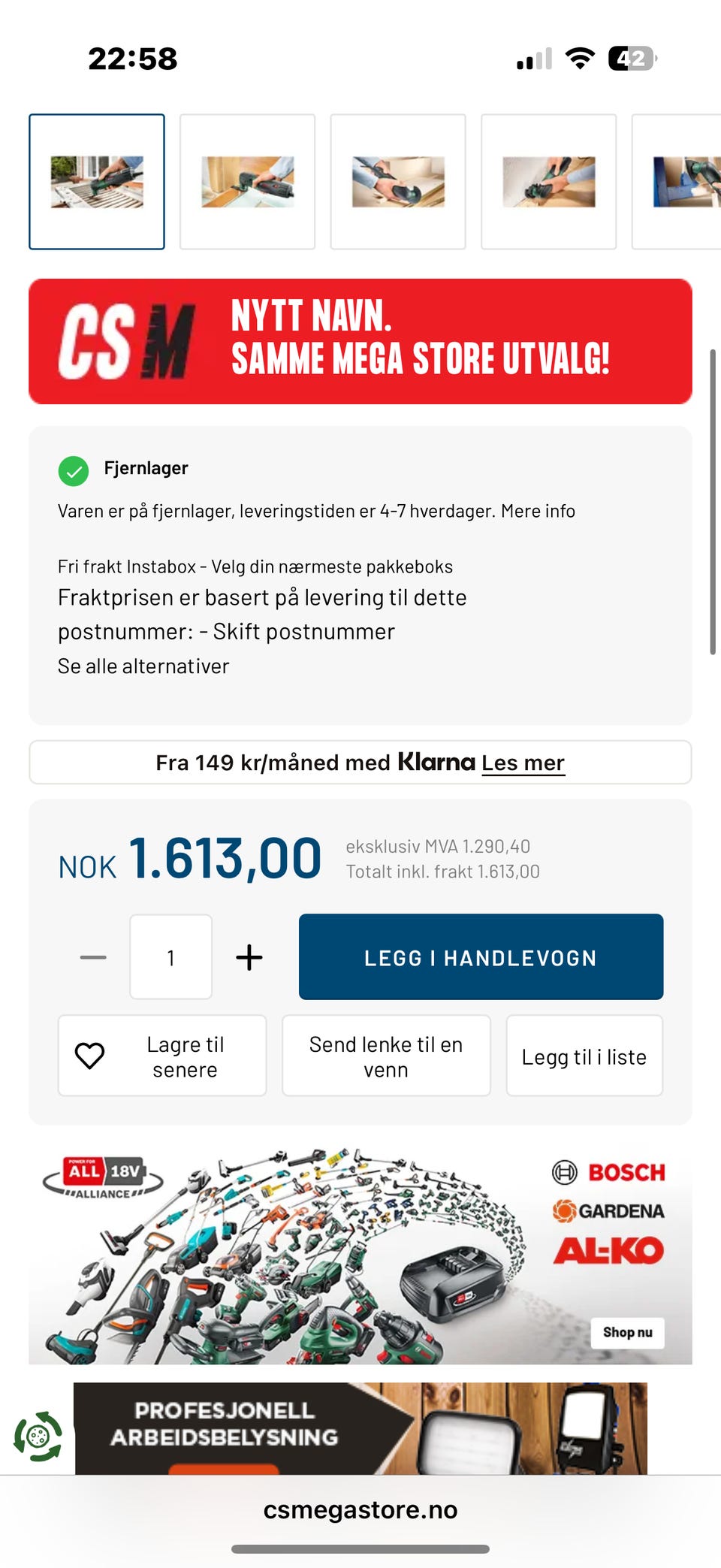Tap Send lenke til en venn
Viewport: 721px width, 1568px height.
tap(386, 1056)
